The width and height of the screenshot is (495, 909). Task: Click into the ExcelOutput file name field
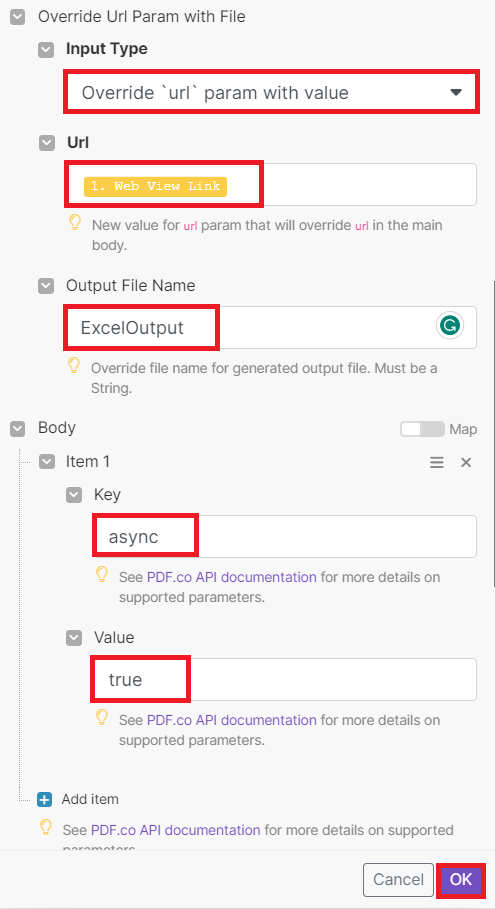point(271,328)
